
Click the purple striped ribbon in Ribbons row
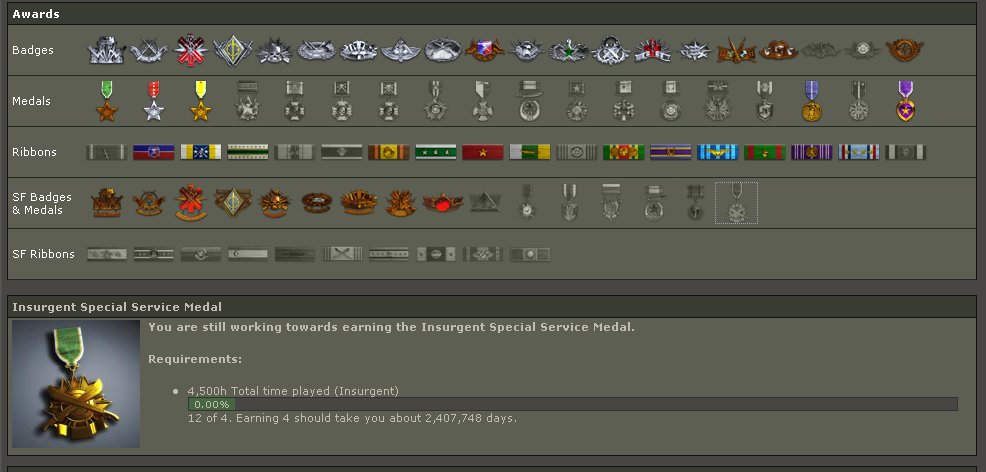[x=811, y=152]
